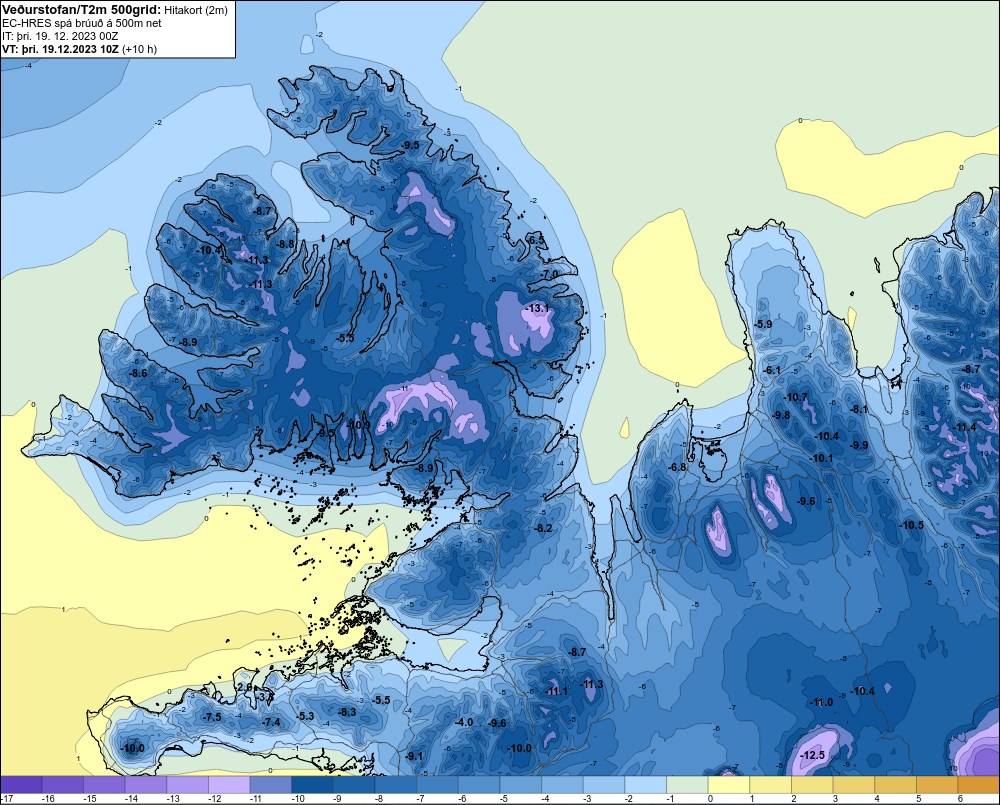
Task: Click the -8.1 temperature label
Action: tap(859, 409)
